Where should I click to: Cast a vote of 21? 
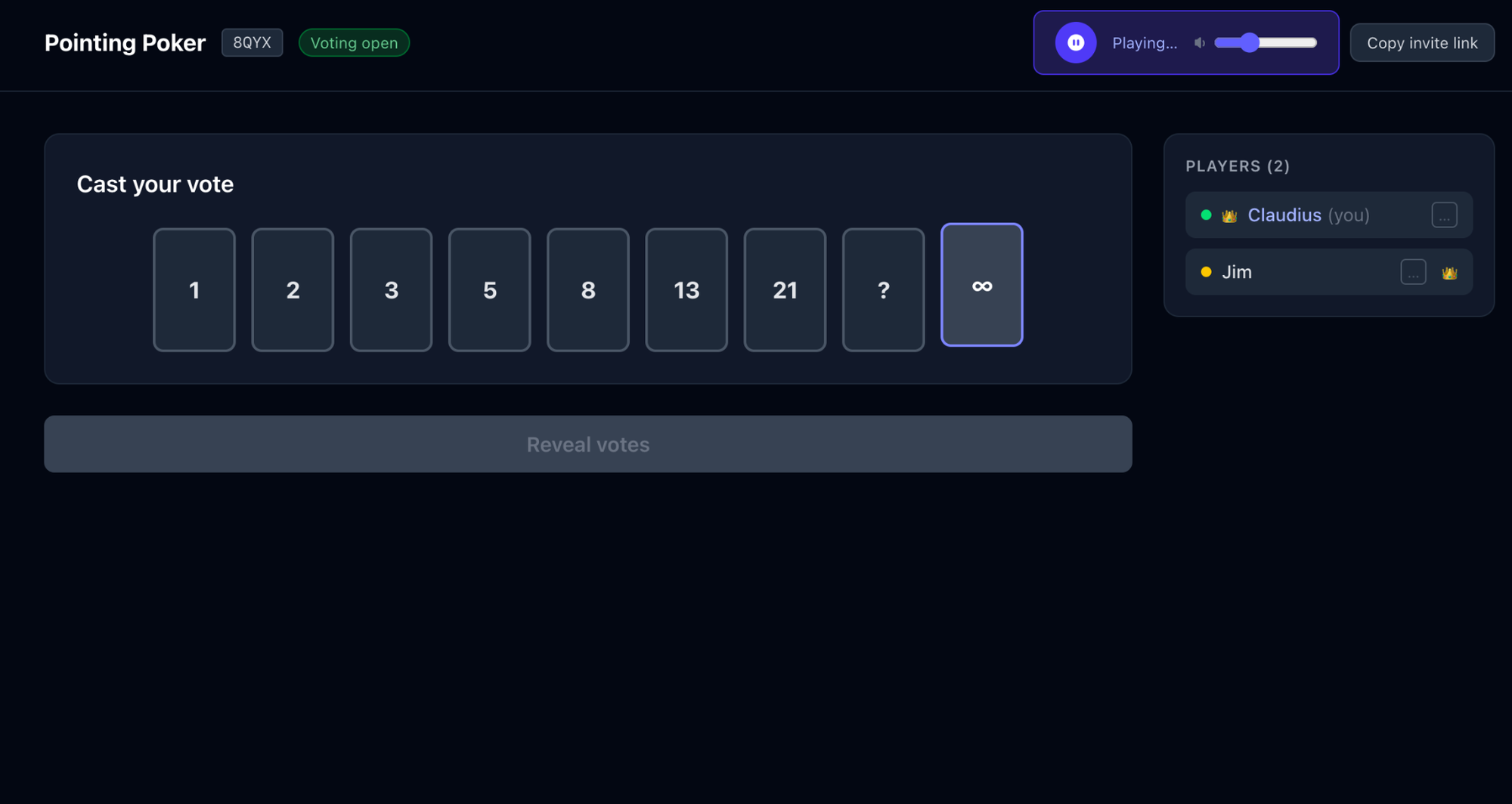point(785,290)
